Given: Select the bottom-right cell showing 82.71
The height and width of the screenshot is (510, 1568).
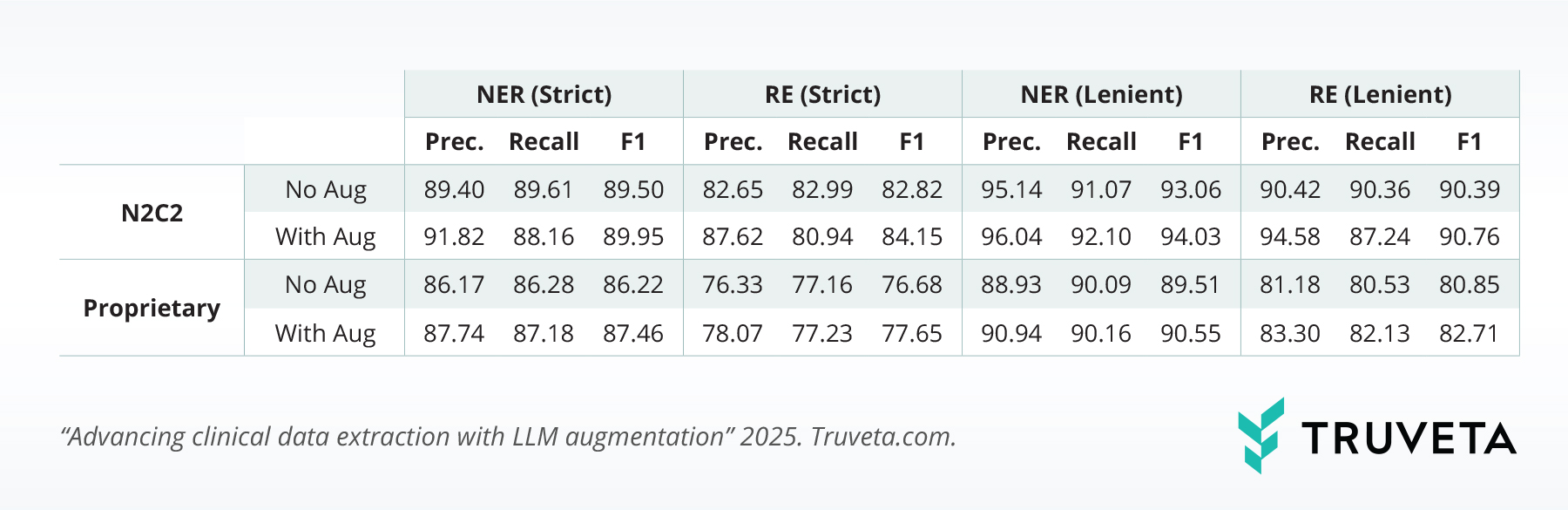Looking at the screenshot, I should (1469, 333).
